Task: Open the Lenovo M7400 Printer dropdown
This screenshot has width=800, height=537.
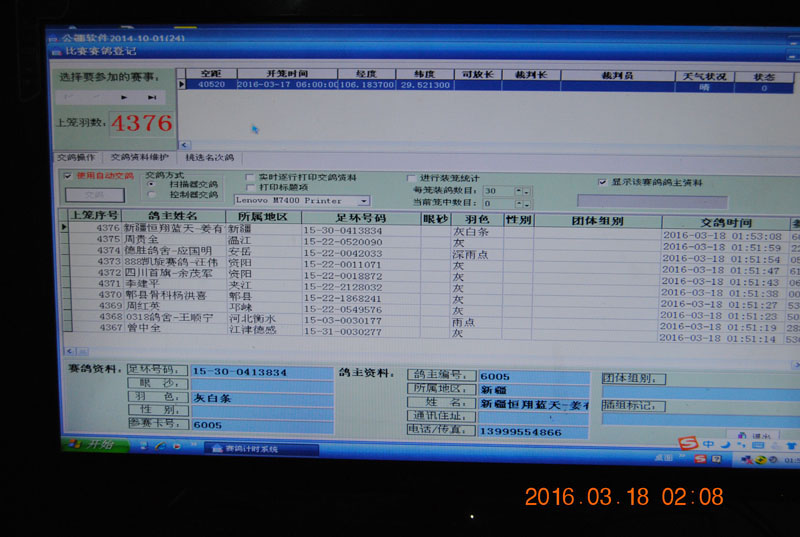Action: click(x=363, y=201)
